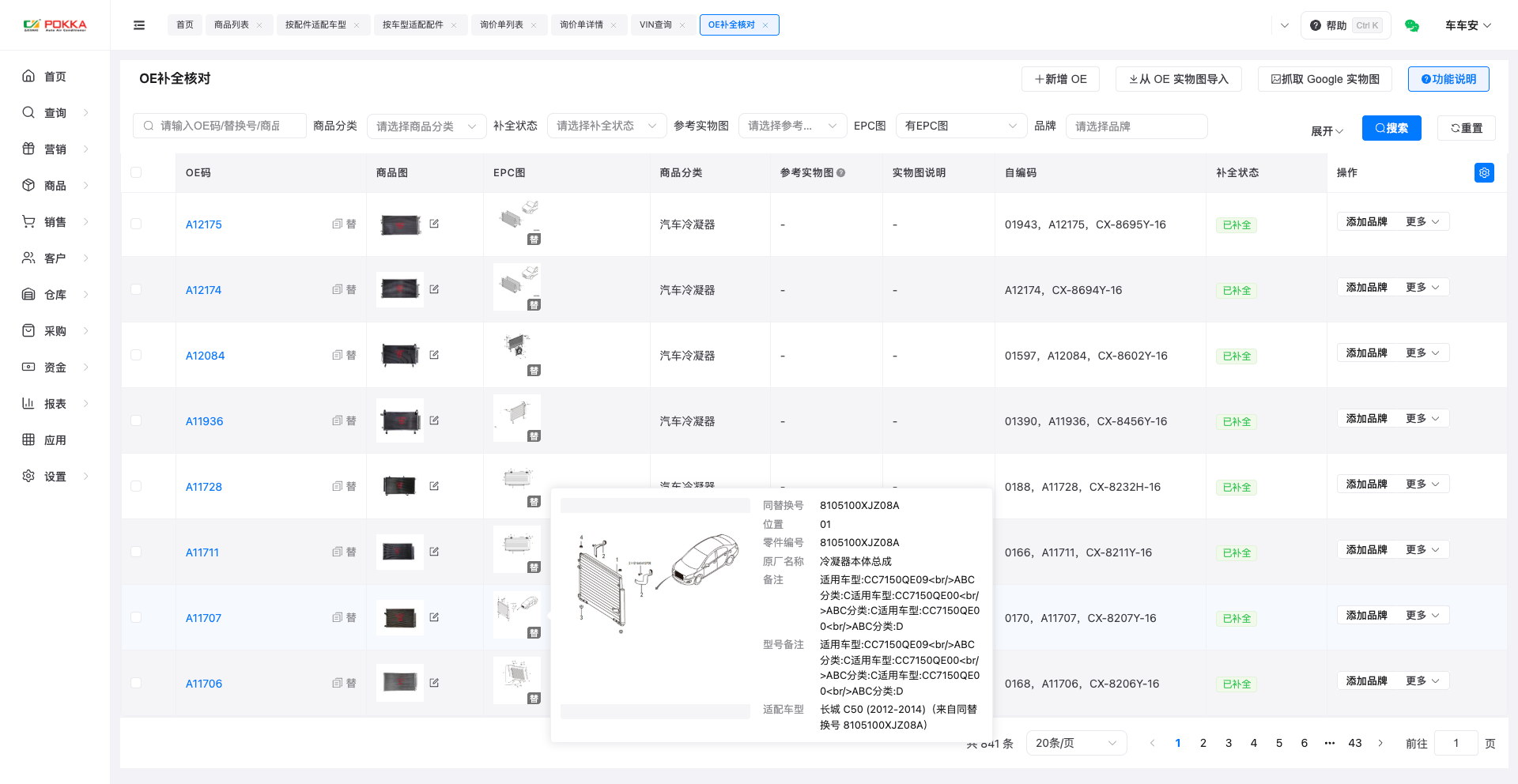The height and width of the screenshot is (784, 1518).
Task: Close the VIN查询 tab
Action: 682,25
